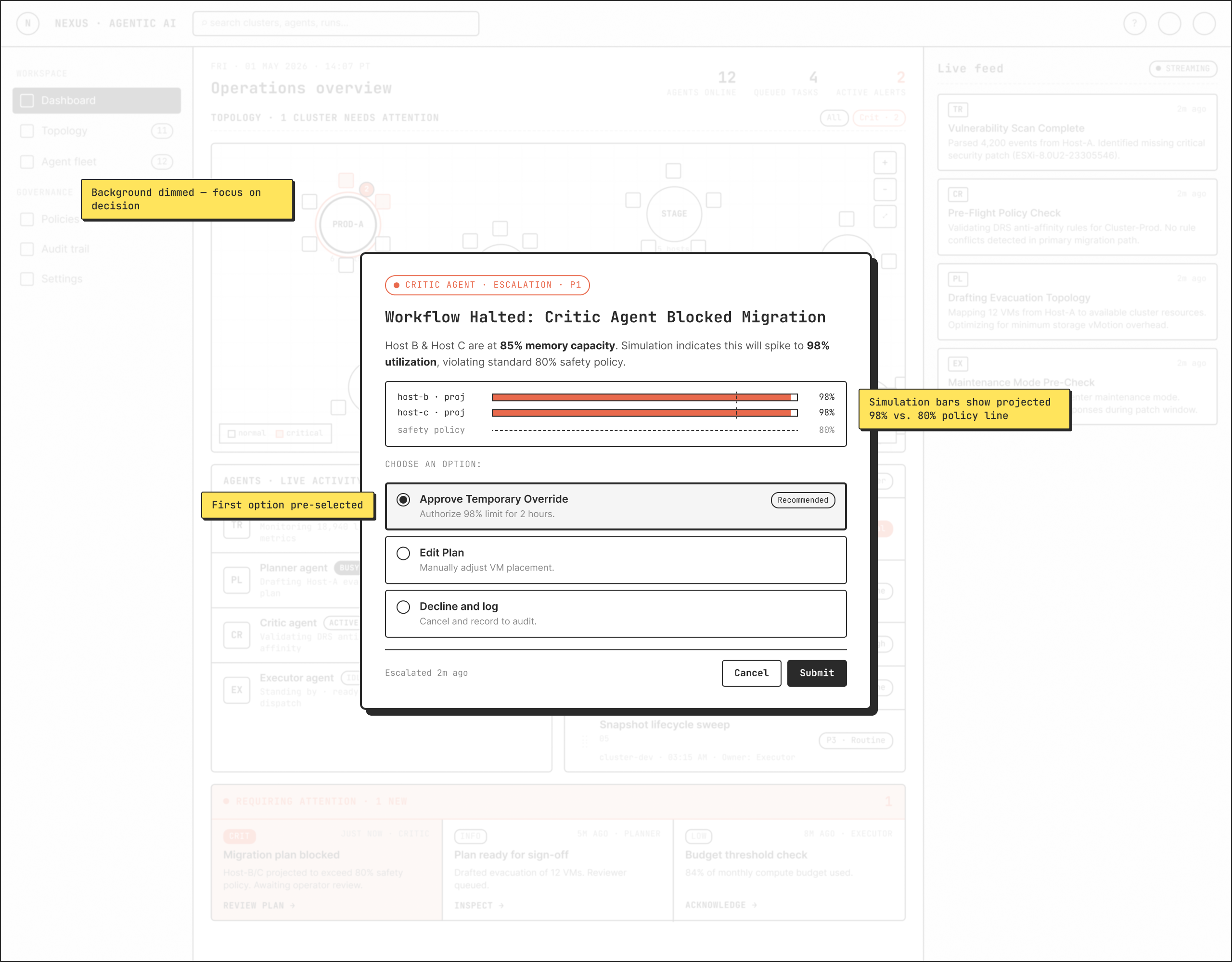This screenshot has width=1232, height=962.
Task: Open the Pre-Flight Policy Check feed title
Action: (1004, 213)
